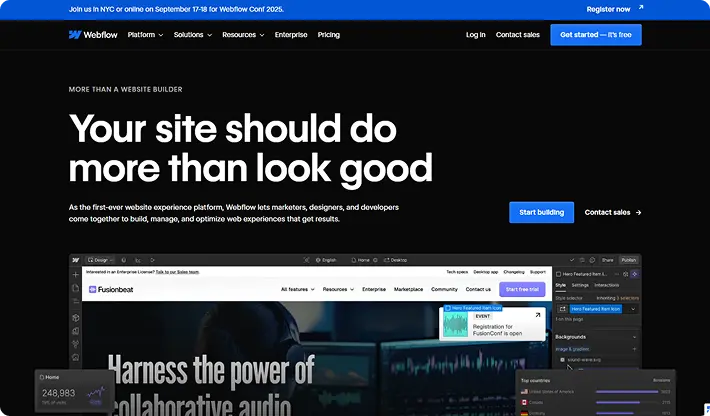This screenshot has height=416, width=710.
Task: Click Contact us in the Fusionbeat nav
Action: pyautogui.click(x=478, y=289)
